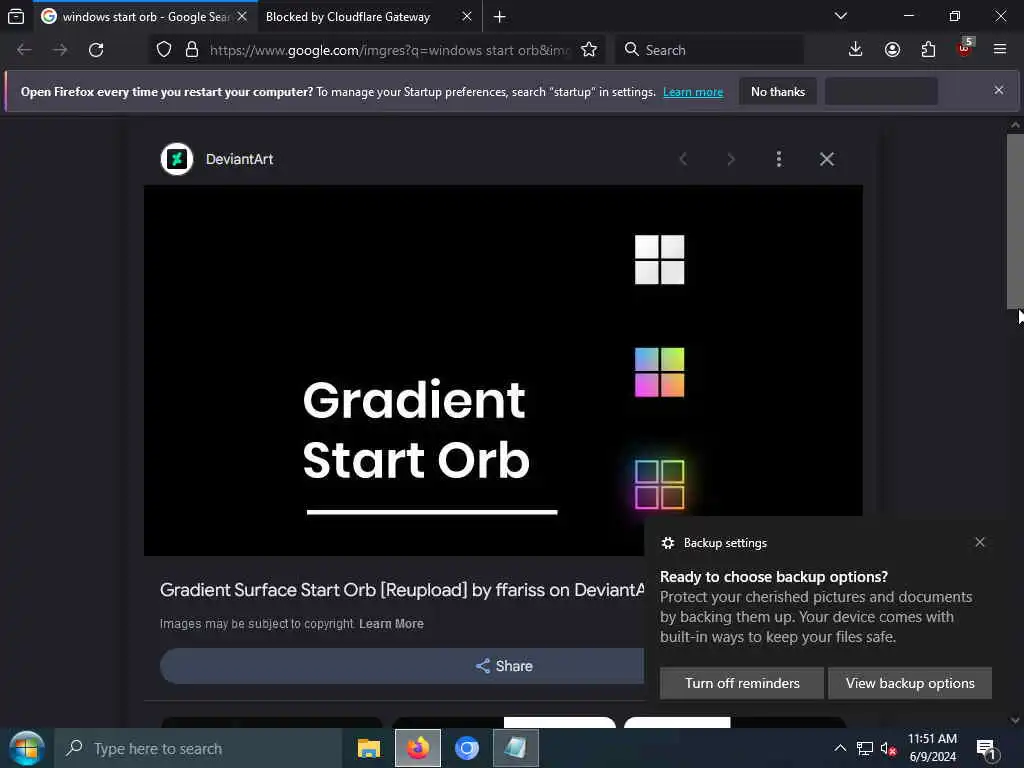List all tabs dropdown arrow
This screenshot has width=1024, height=768.
tap(841, 16)
